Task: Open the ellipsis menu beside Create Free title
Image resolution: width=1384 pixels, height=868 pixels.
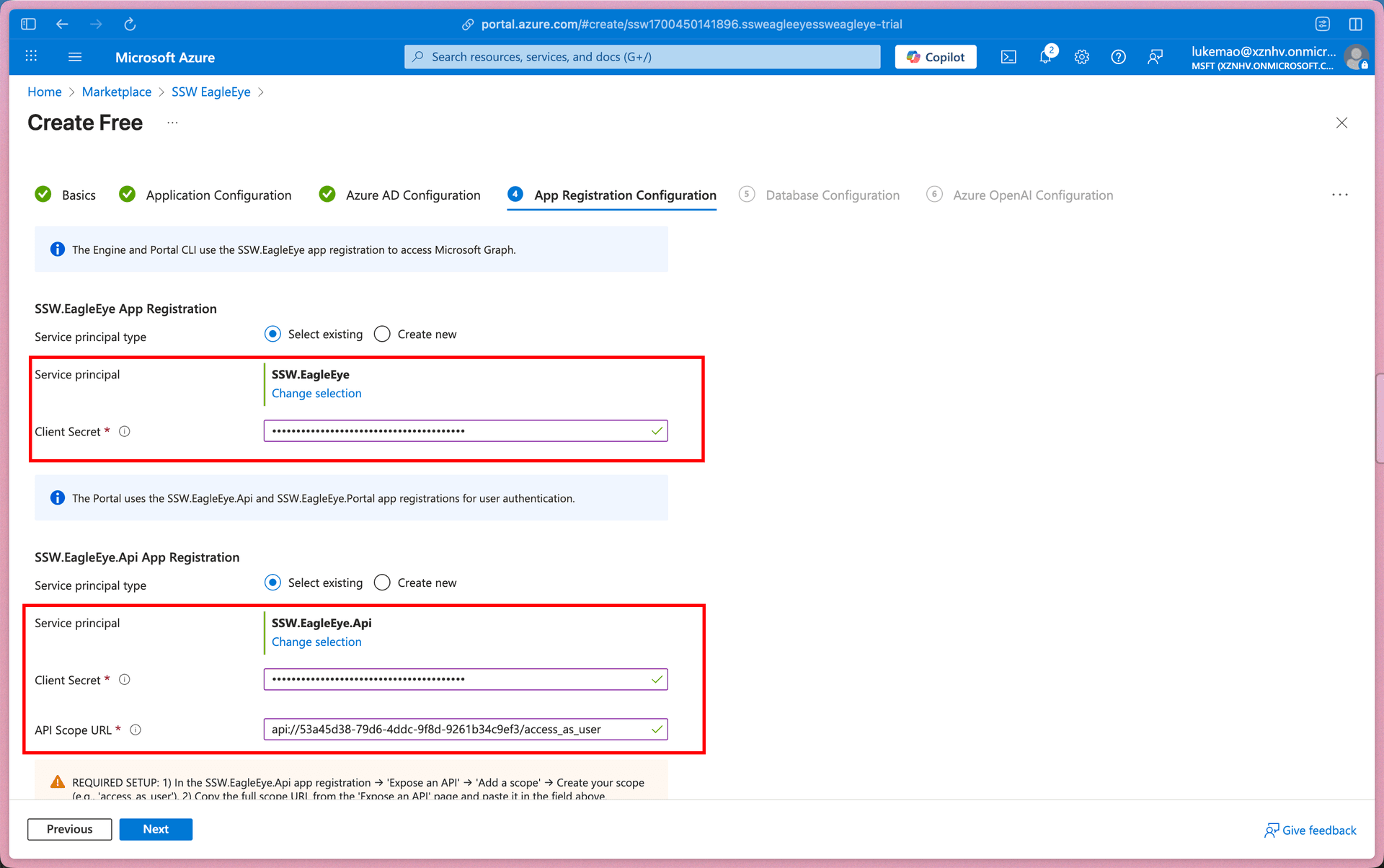Action: click(172, 123)
